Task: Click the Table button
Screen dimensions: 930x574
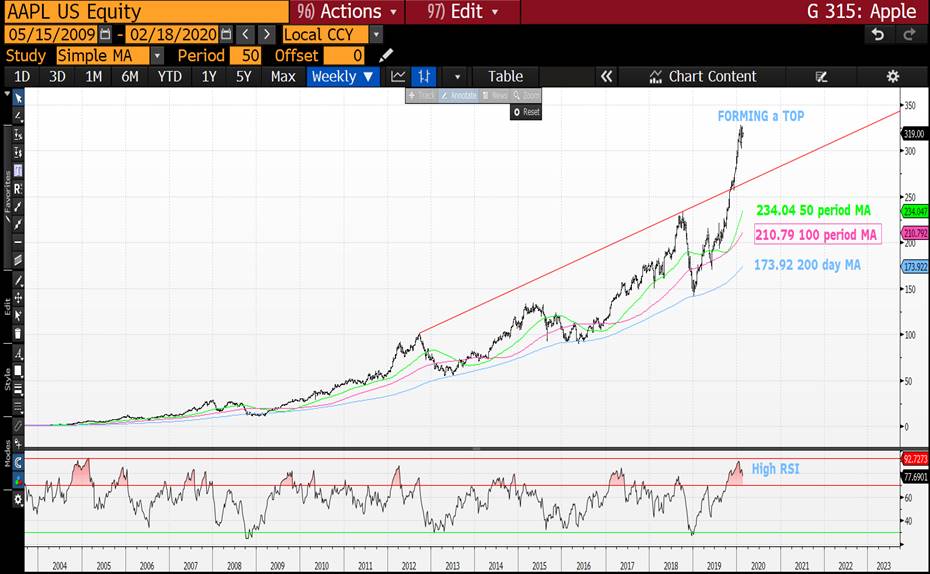Action: coord(505,76)
